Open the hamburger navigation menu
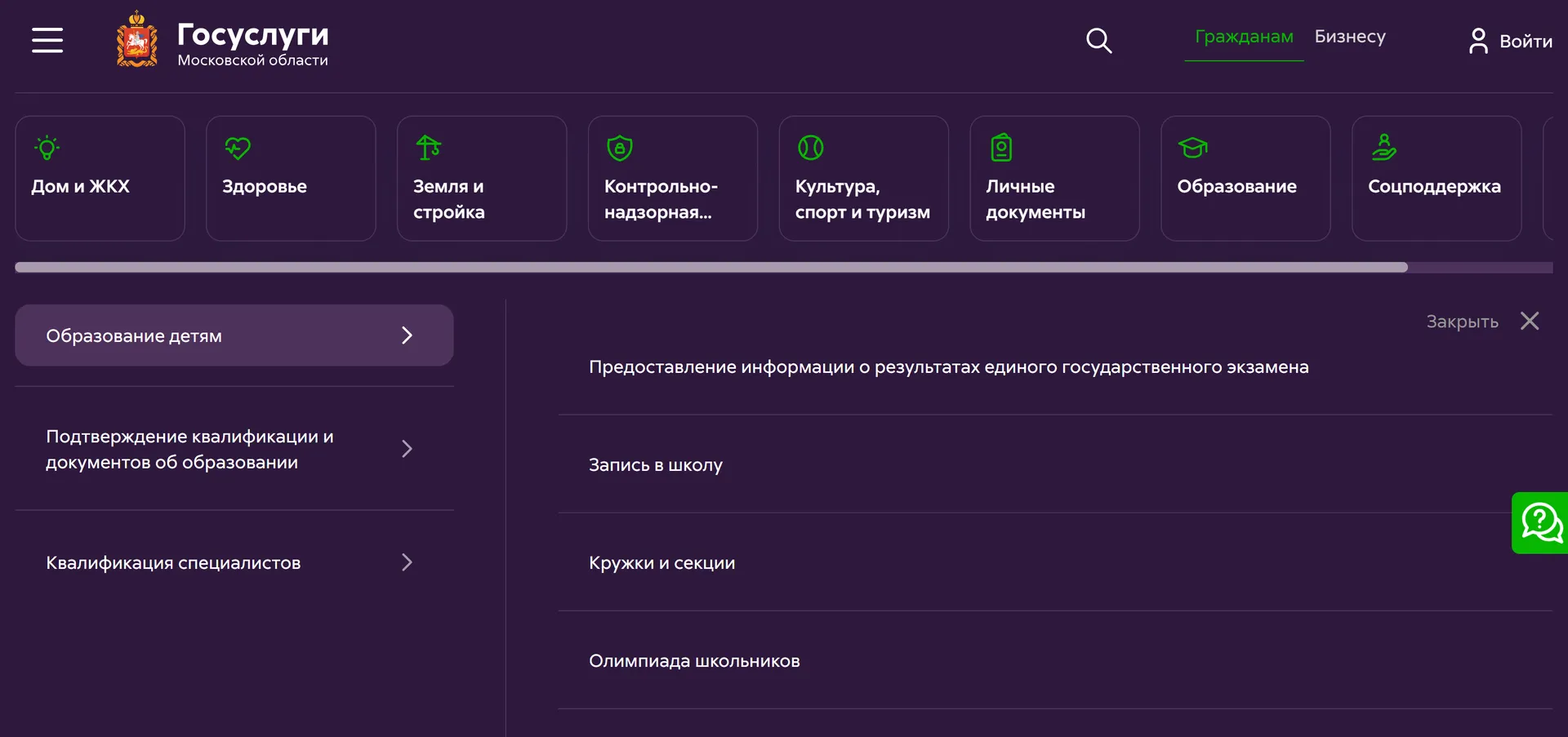The height and width of the screenshot is (737, 1568). point(47,40)
